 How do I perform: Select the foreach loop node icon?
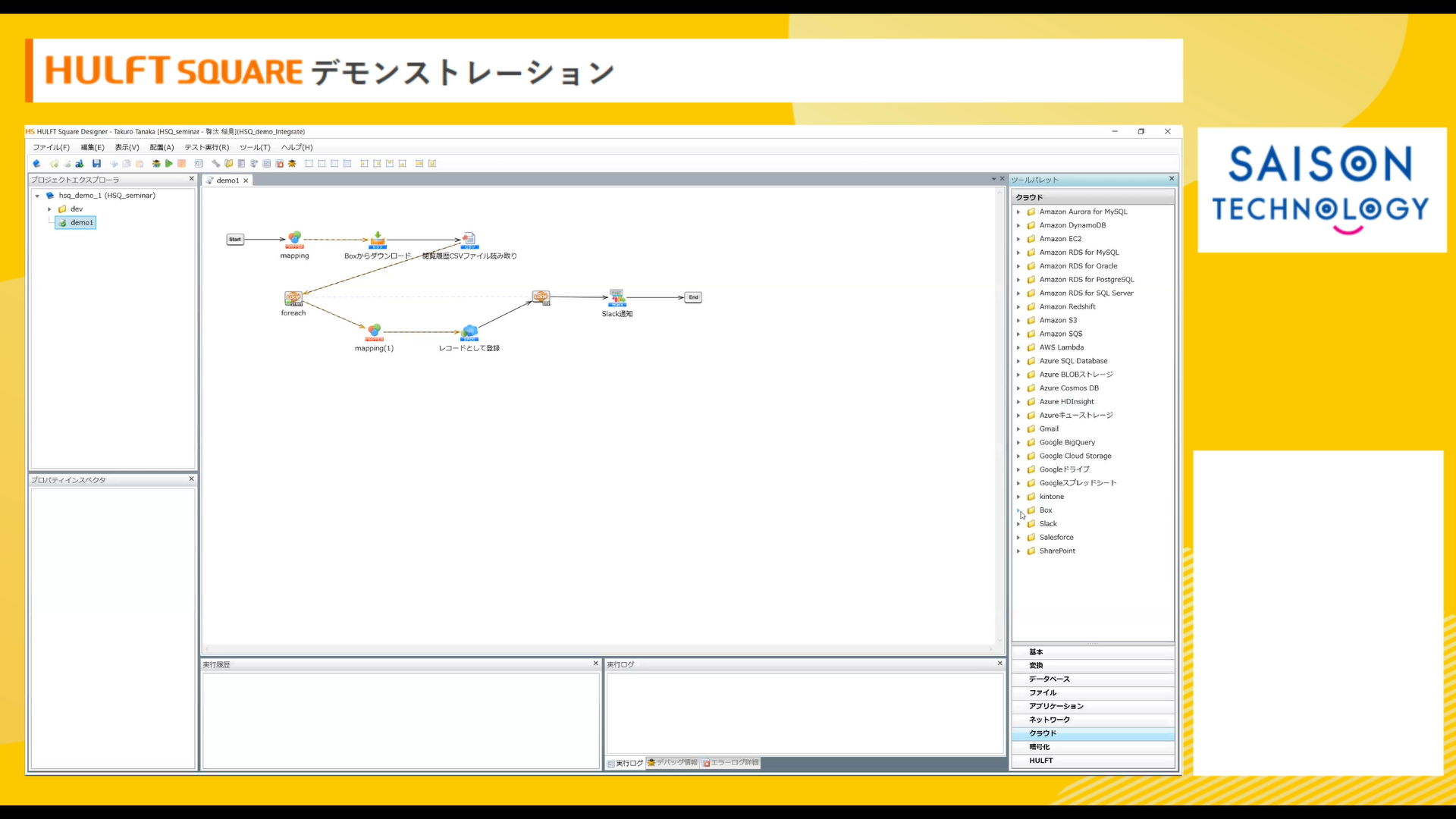pyautogui.click(x=293, y=298)
